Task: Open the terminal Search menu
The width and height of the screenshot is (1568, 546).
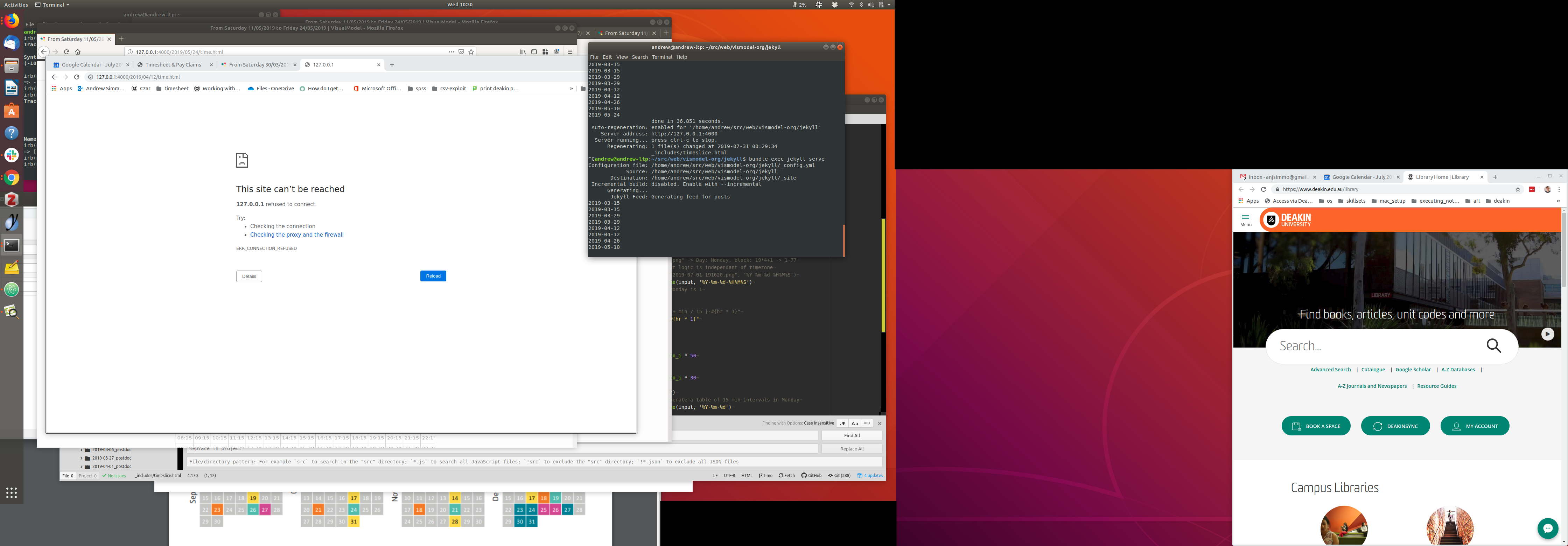Action: pos(639,57)
